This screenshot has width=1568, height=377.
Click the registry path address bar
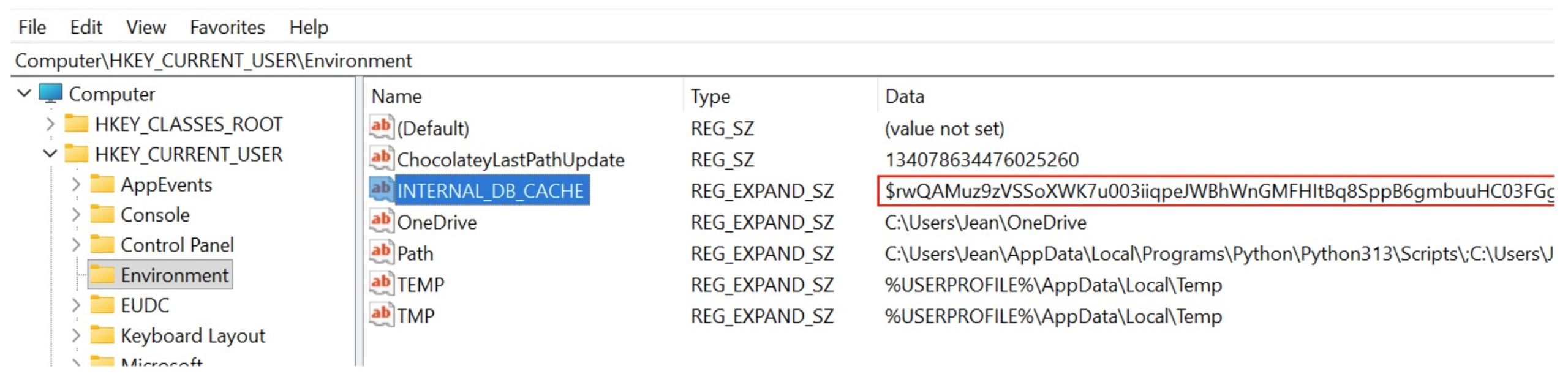click(x=782, y=61)
